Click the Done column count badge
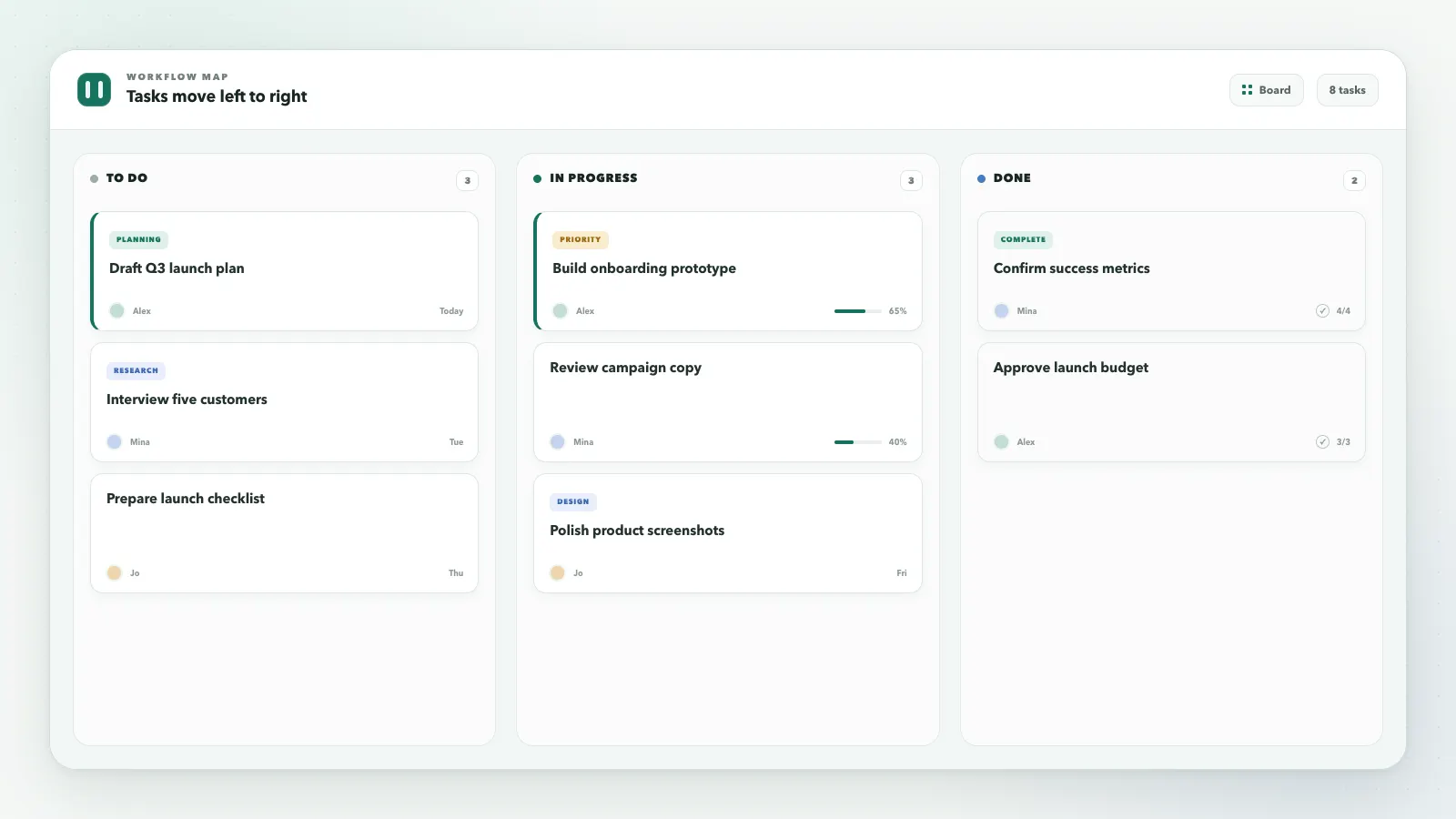This screenshot has width=1456, height=819. [1354, 180]
